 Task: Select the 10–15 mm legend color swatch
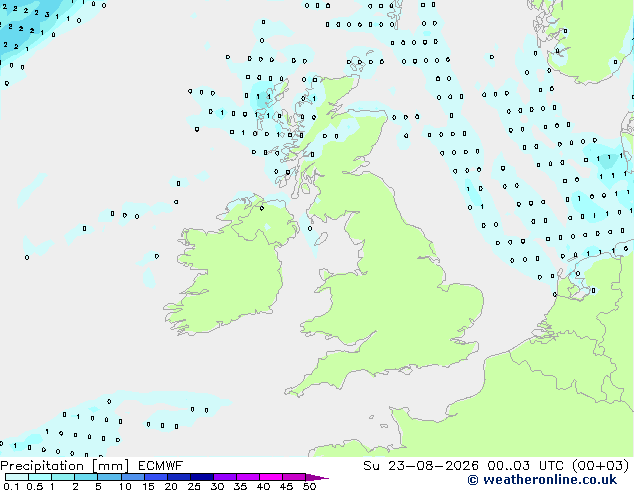pos(132,477)
